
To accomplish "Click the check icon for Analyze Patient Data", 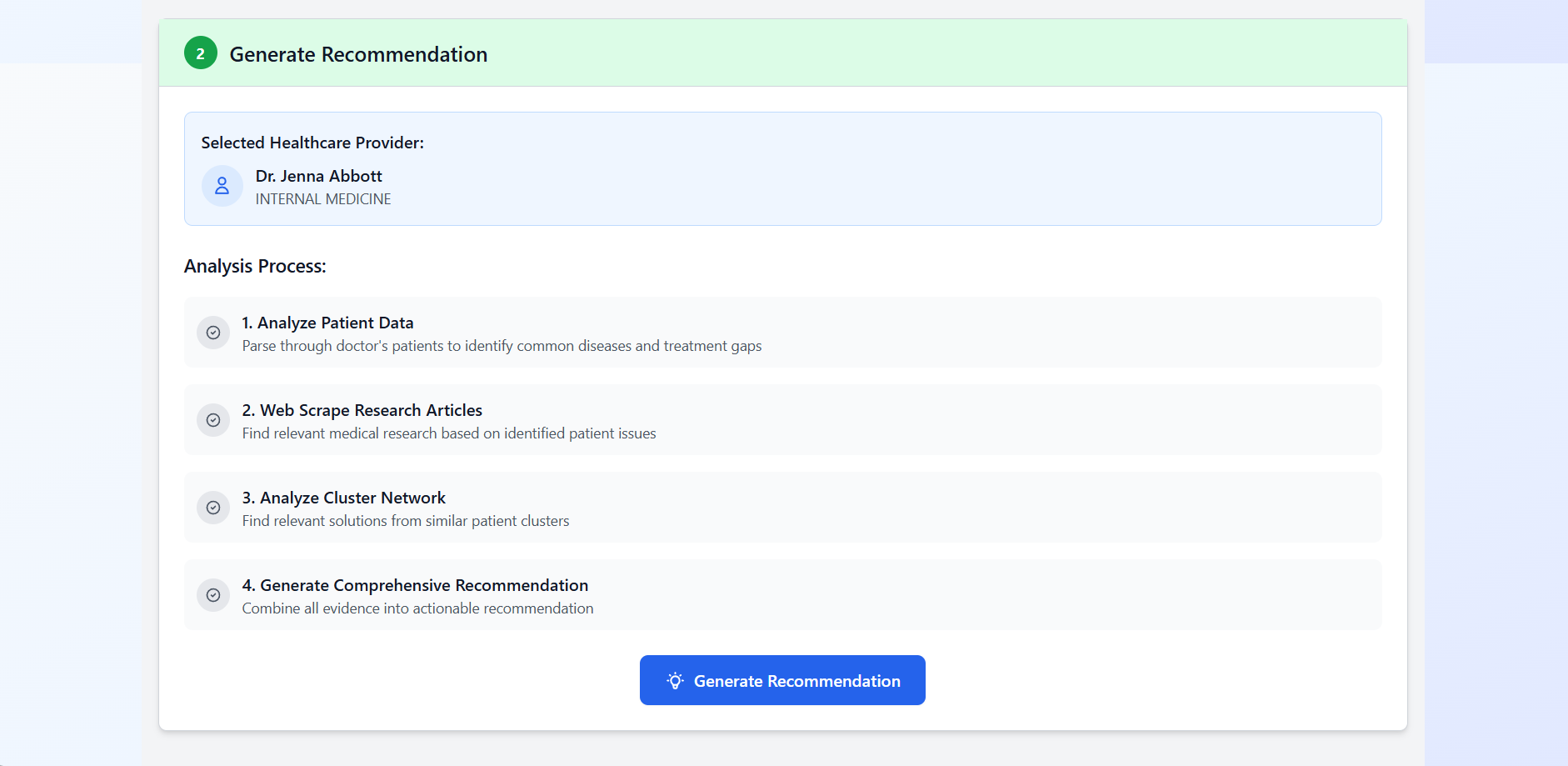I will click(x=213, y=333).
